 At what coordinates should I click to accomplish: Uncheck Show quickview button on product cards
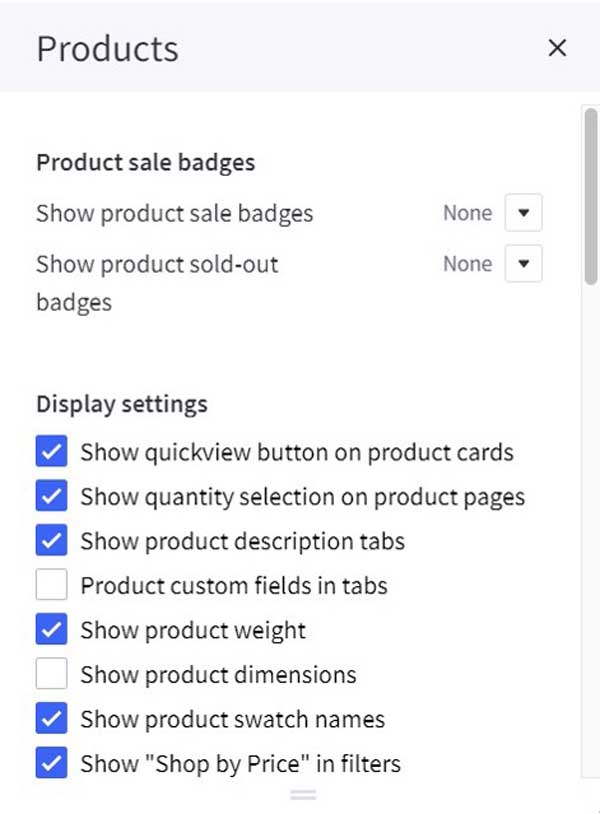tap(51, 452)
